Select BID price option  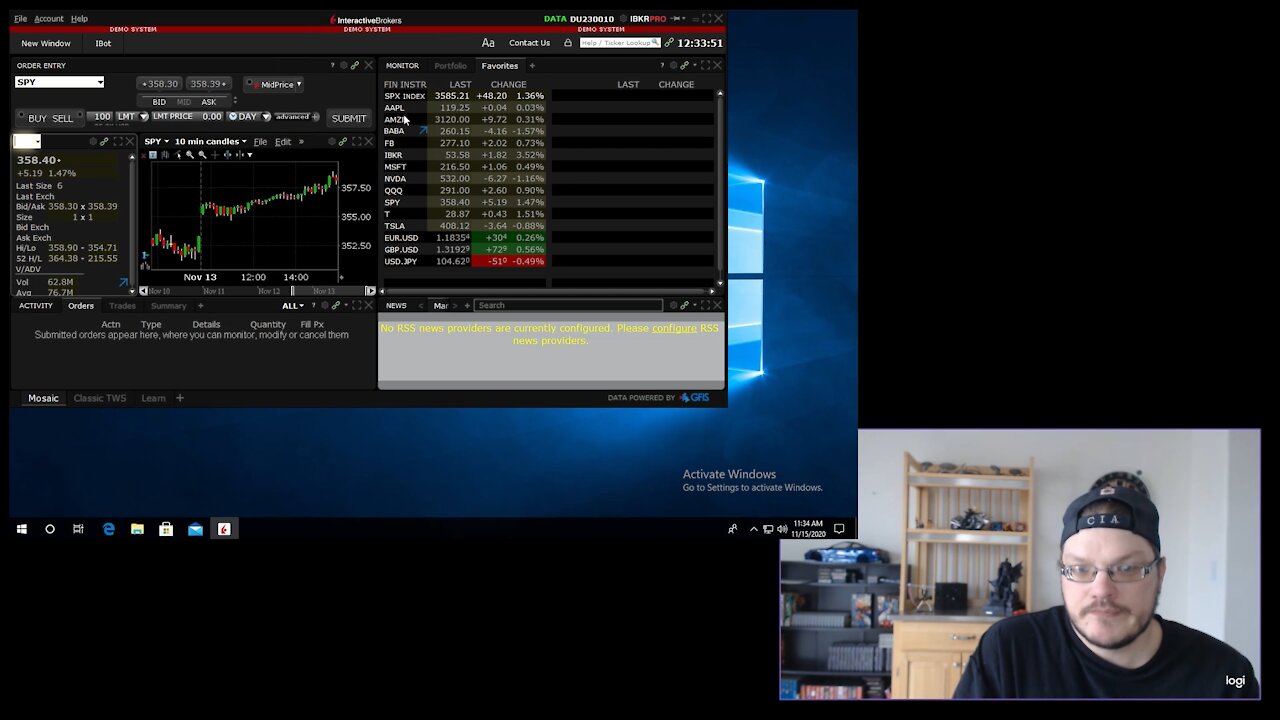(159, 102)
